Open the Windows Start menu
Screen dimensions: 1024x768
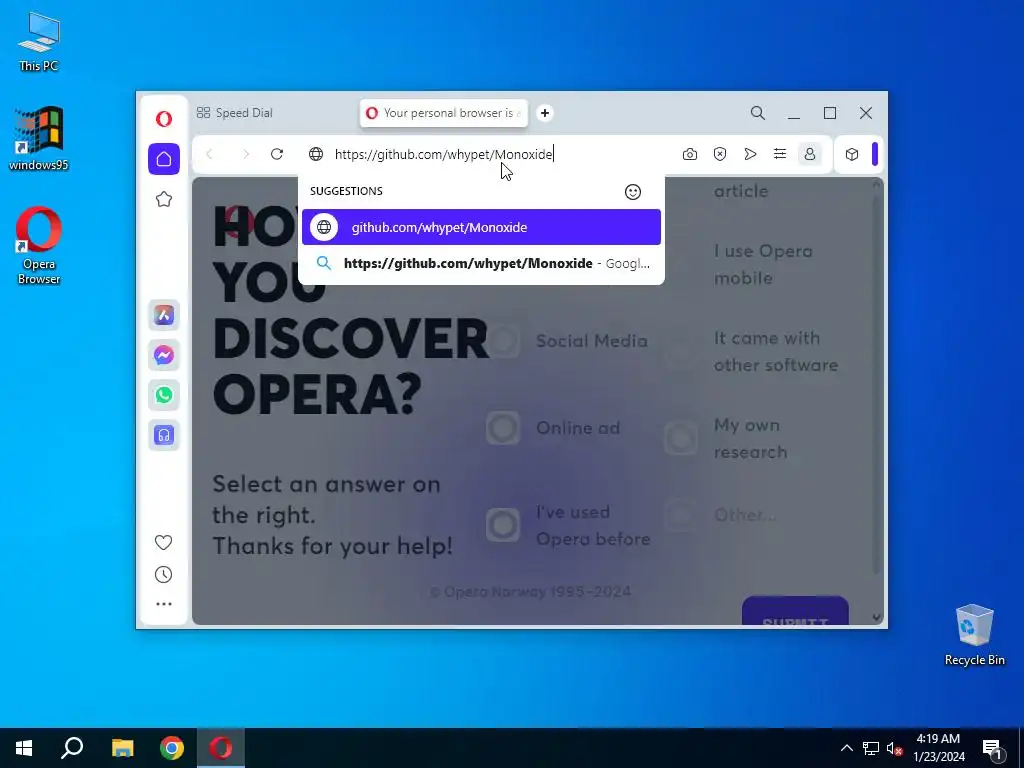pyautogui.click(x=24, y=748)
